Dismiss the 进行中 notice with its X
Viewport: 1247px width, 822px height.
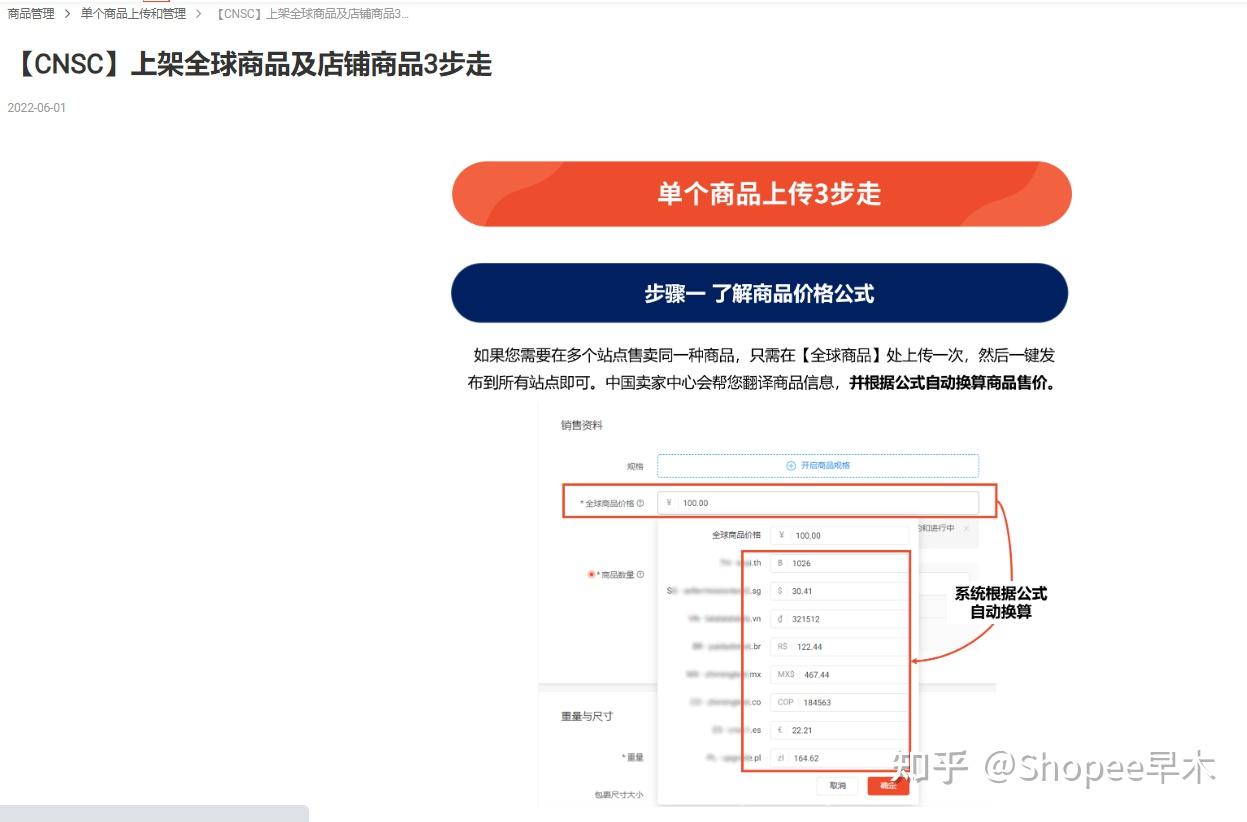coord(966,528)
